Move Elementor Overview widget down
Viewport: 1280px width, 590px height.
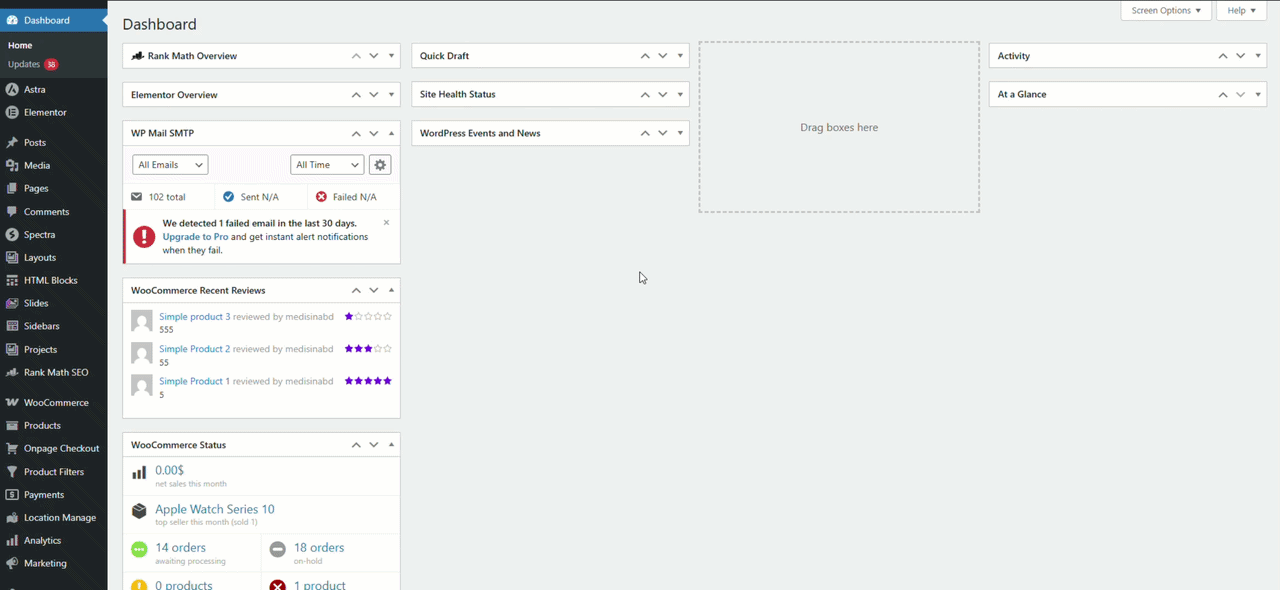pyautogui.click(x=374, y=95)
